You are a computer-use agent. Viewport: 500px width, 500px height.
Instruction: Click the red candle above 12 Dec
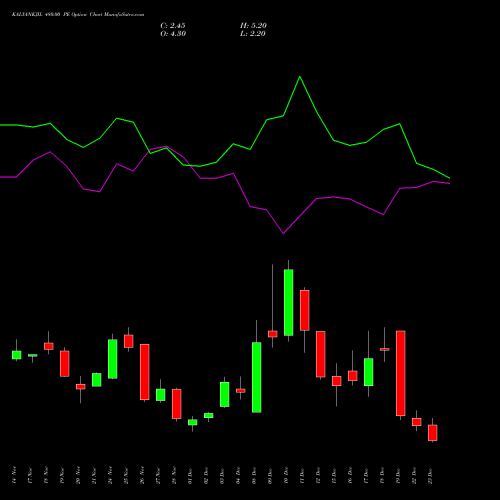tap(321, 354)
